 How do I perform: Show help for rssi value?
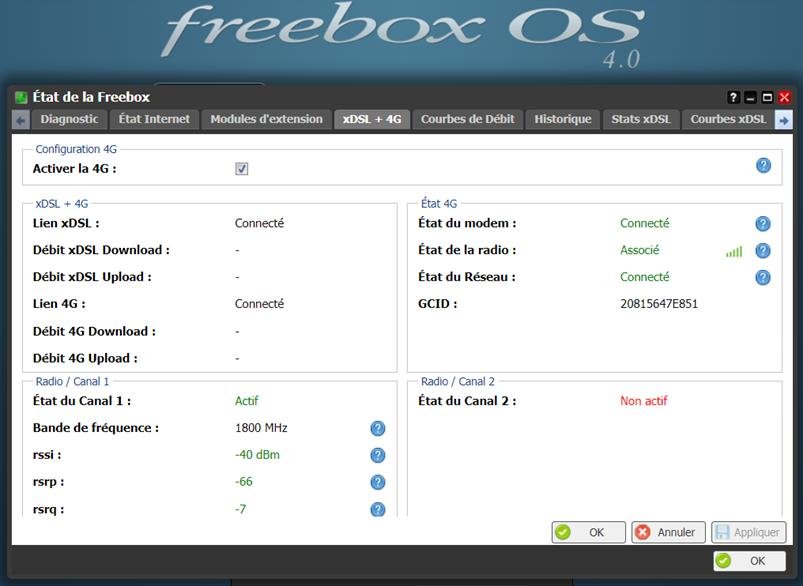point(377,455)
